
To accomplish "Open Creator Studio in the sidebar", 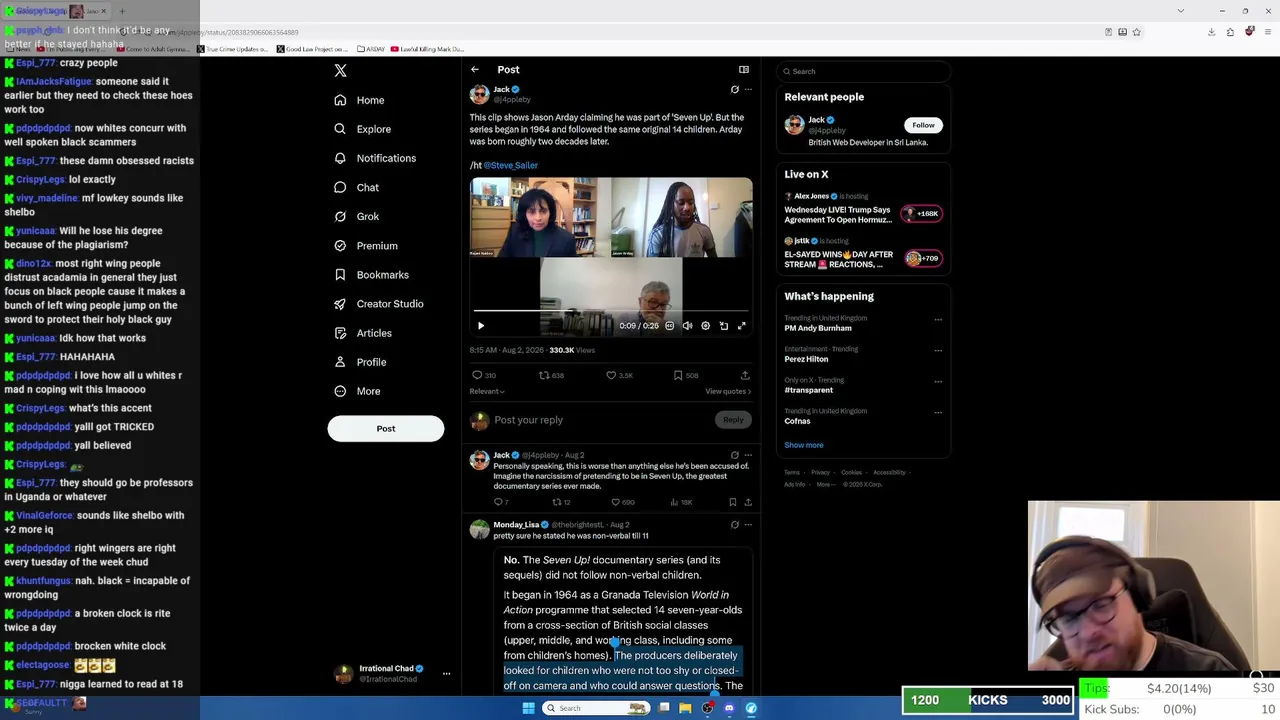I will [x=379, y=304].
